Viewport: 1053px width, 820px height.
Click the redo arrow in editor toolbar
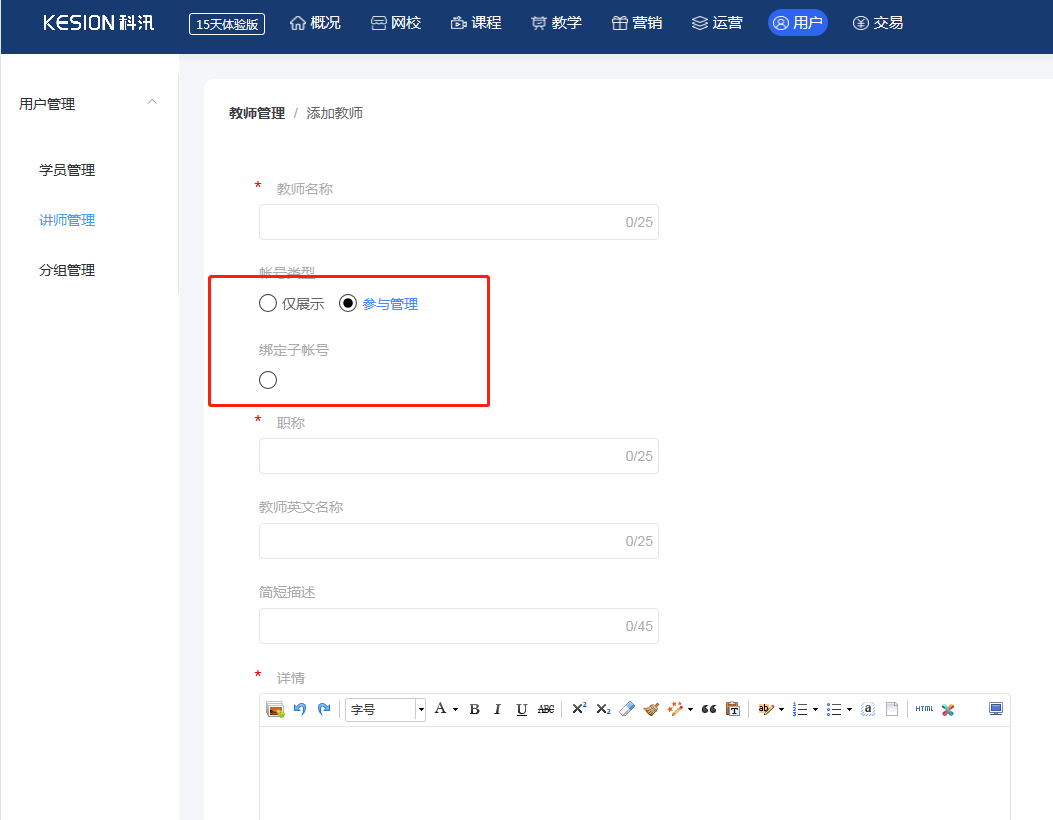[324, 709]
